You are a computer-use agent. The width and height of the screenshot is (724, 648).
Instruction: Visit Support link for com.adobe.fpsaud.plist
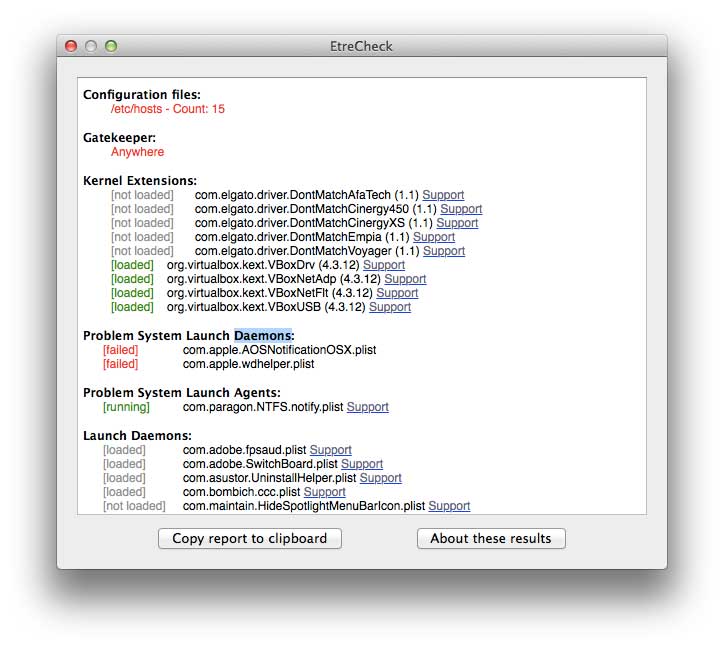[331, 450]
